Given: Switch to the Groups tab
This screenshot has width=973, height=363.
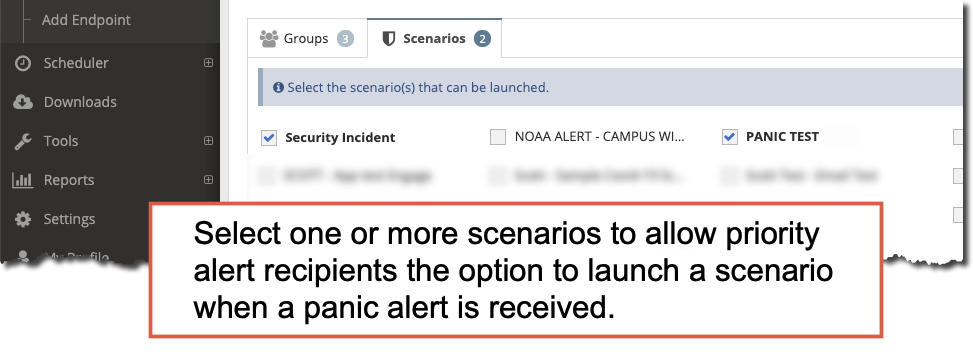Looking at the screenshot, I should coord(307,38).
